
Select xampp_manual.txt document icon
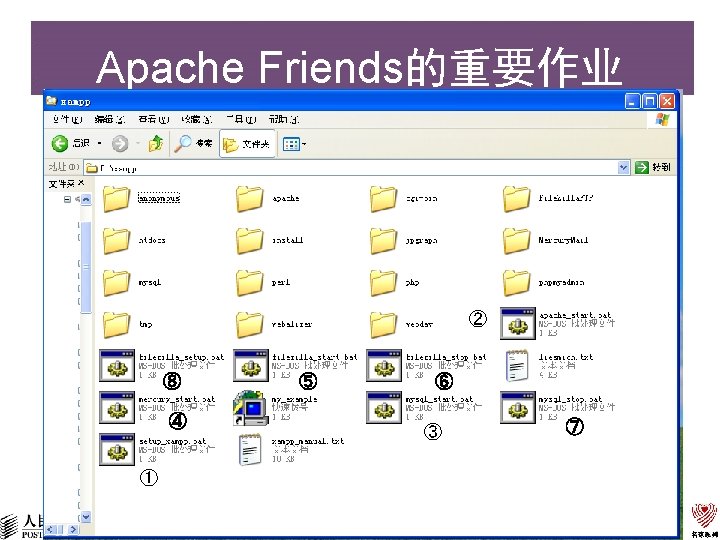pos(251,450)
